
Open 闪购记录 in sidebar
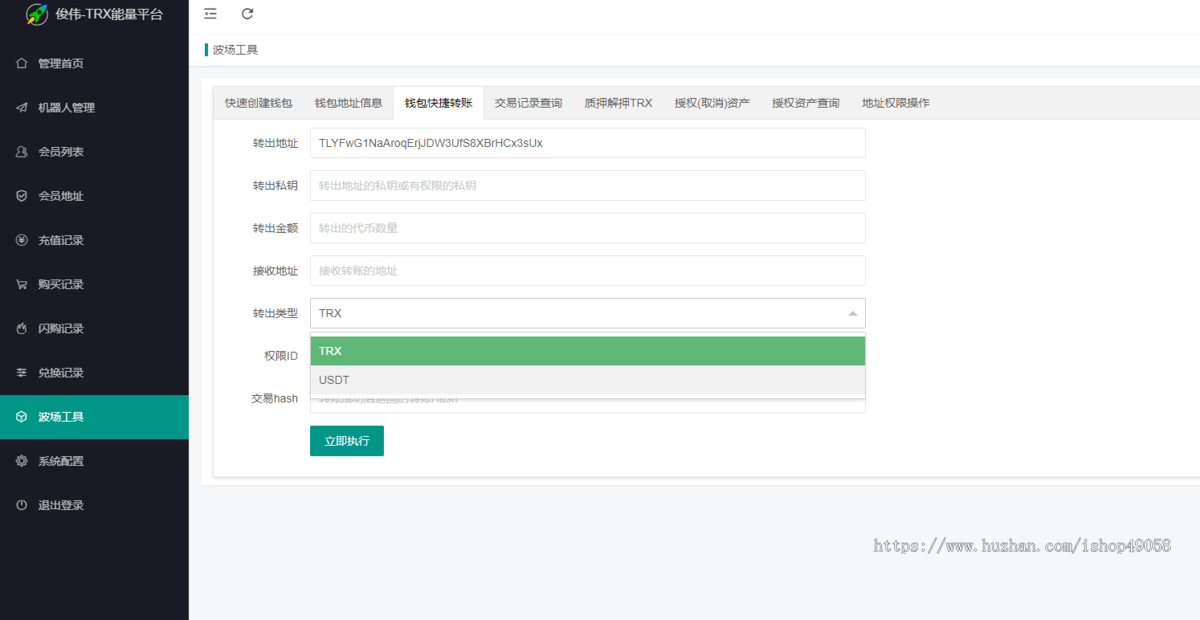tap(94, 328)
